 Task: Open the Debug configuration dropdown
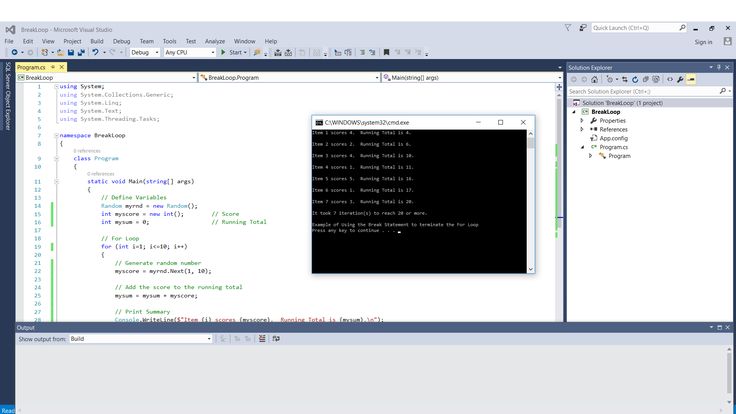[144, 52]
